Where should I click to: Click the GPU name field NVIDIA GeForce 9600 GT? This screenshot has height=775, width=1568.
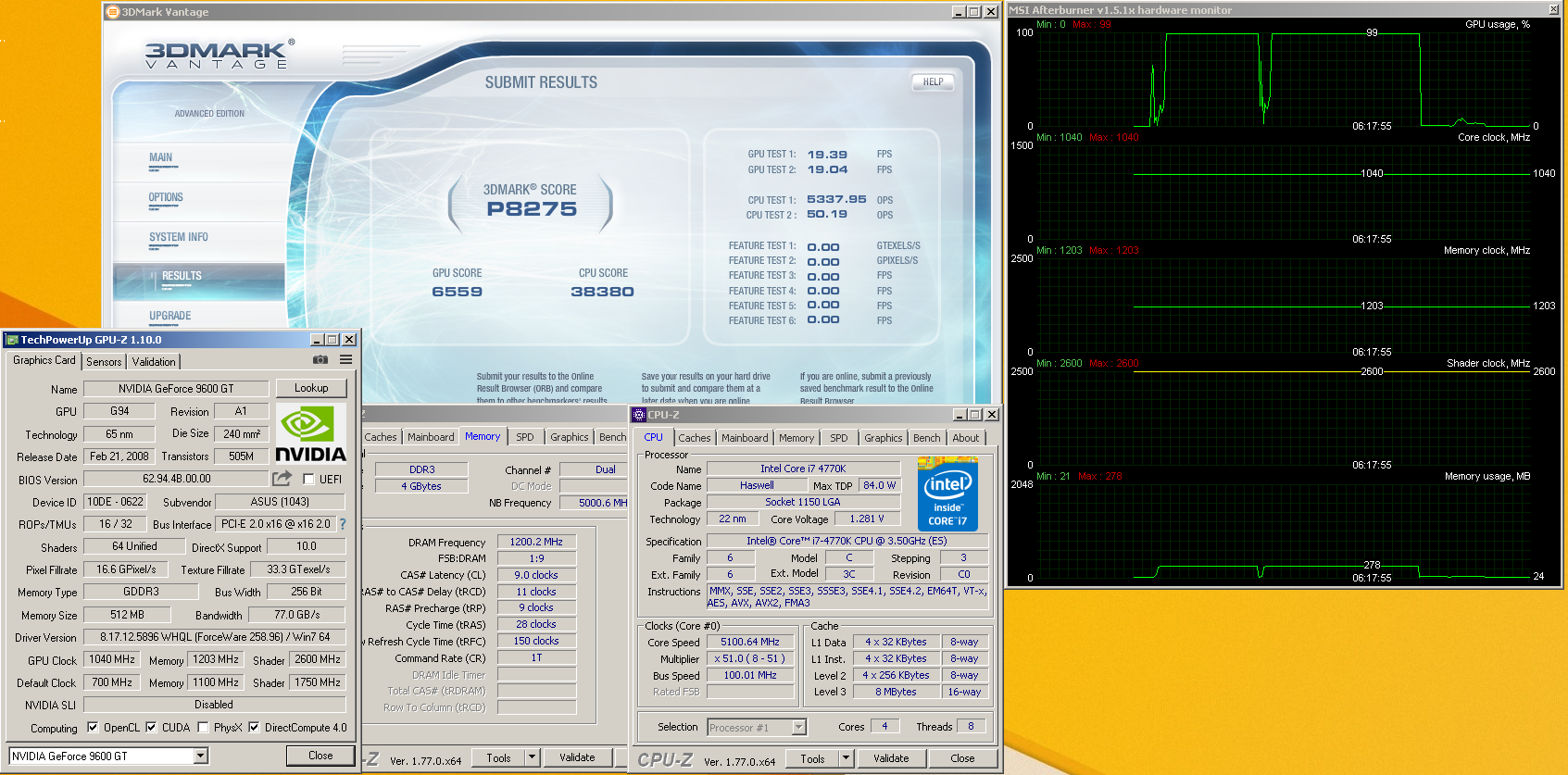[176, 389]
